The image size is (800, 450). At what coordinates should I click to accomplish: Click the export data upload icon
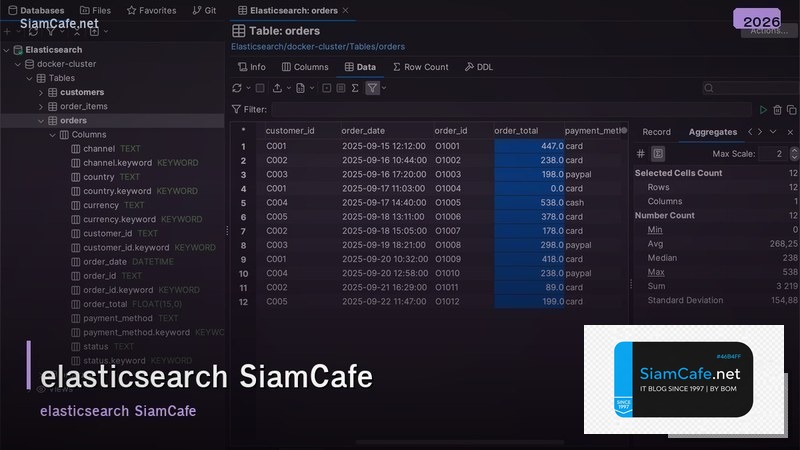coord(277,88)
